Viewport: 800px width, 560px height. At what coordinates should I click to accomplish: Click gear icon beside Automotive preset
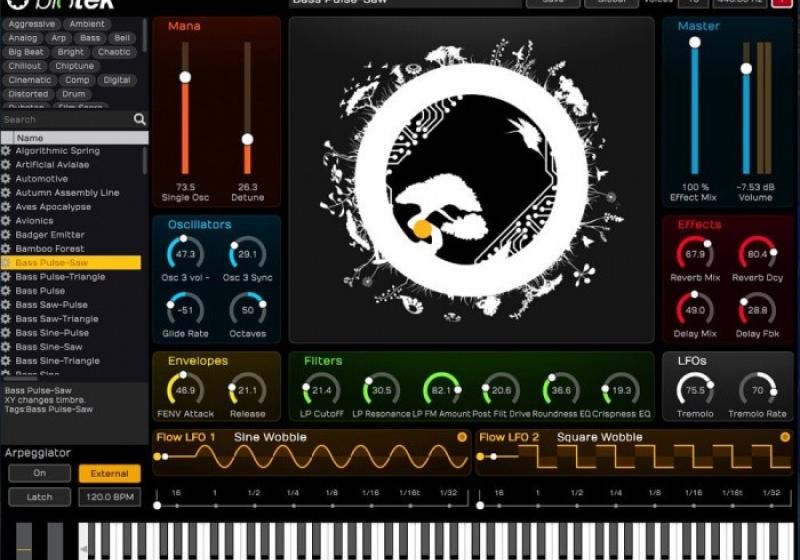pyautogui.click(x=6, y=179)
